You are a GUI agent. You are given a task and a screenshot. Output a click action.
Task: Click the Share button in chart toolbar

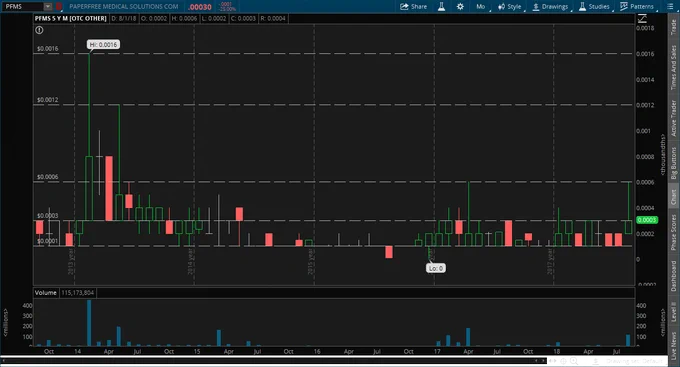coord(413,7)
